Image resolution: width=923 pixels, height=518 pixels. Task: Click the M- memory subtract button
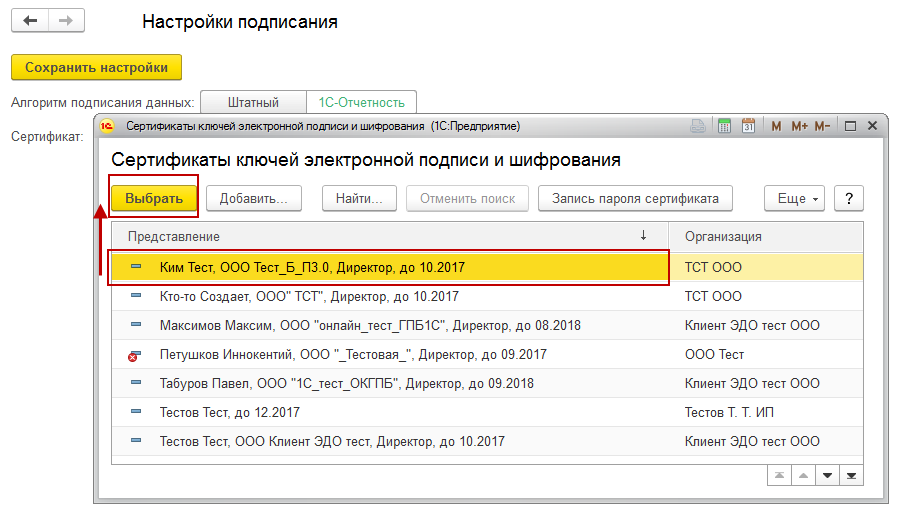tap(822, 127)
